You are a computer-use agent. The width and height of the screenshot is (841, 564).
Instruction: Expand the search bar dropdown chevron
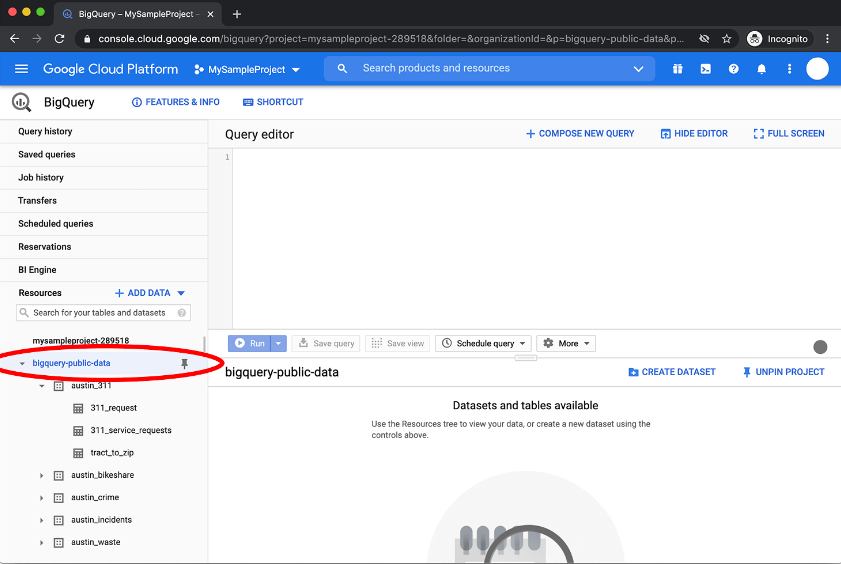tap(638, 69)
